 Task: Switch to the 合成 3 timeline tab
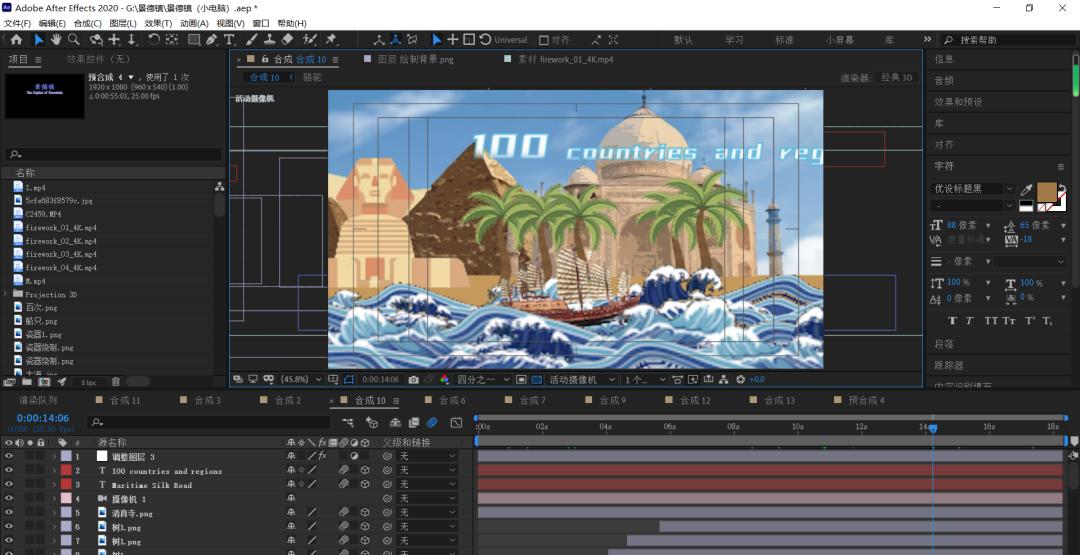(x=206, y=401)
